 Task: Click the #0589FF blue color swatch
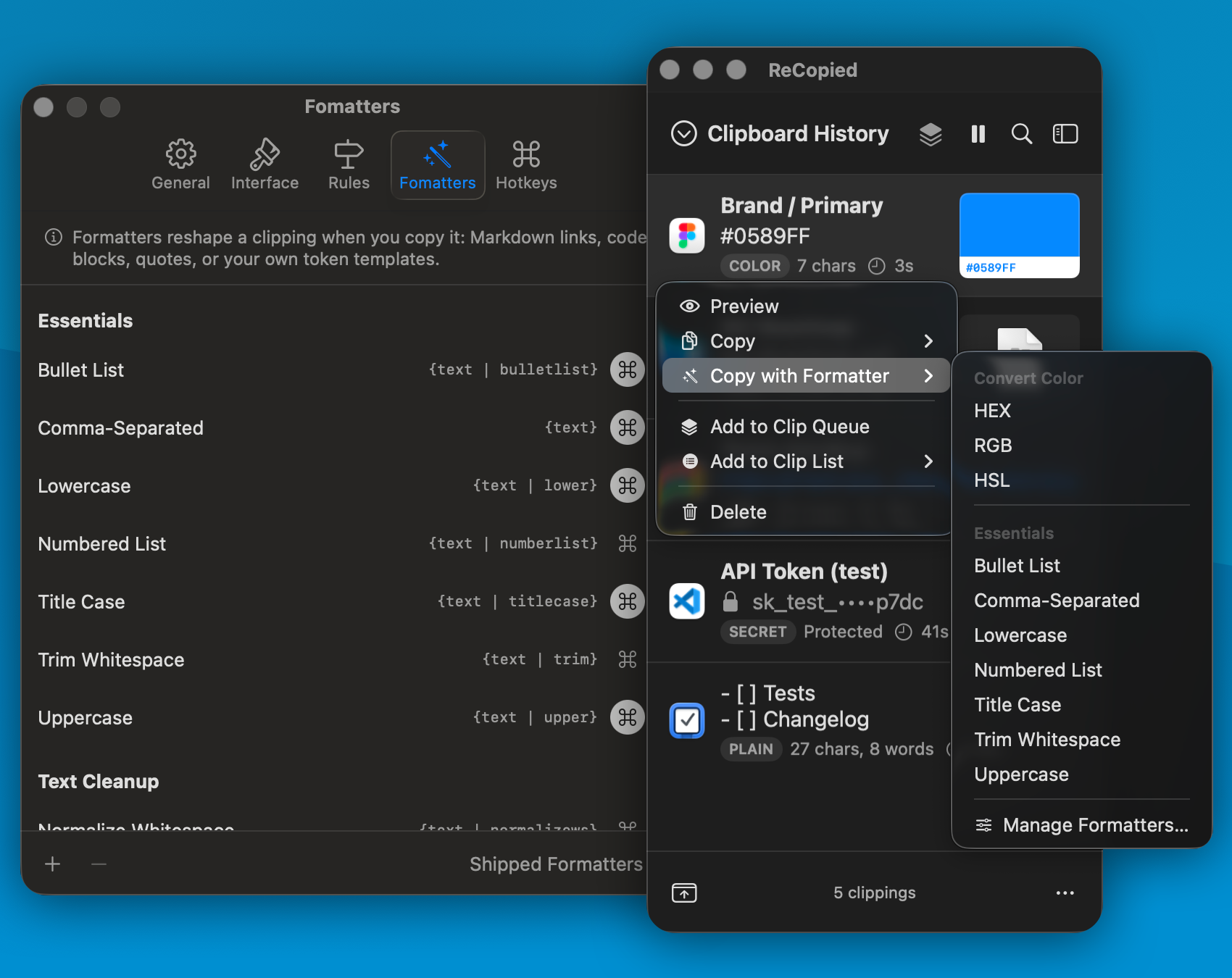(1020, 235)
